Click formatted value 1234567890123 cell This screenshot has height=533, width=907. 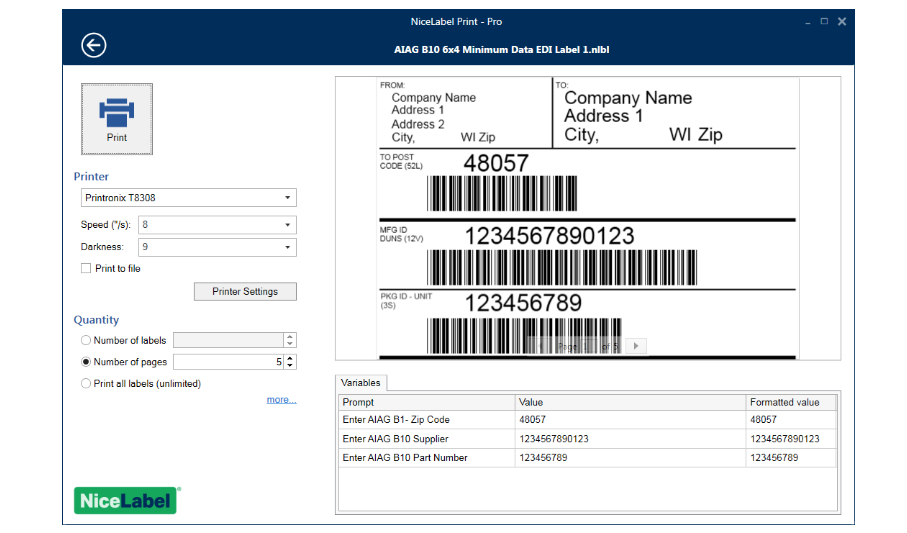[791, 439]
